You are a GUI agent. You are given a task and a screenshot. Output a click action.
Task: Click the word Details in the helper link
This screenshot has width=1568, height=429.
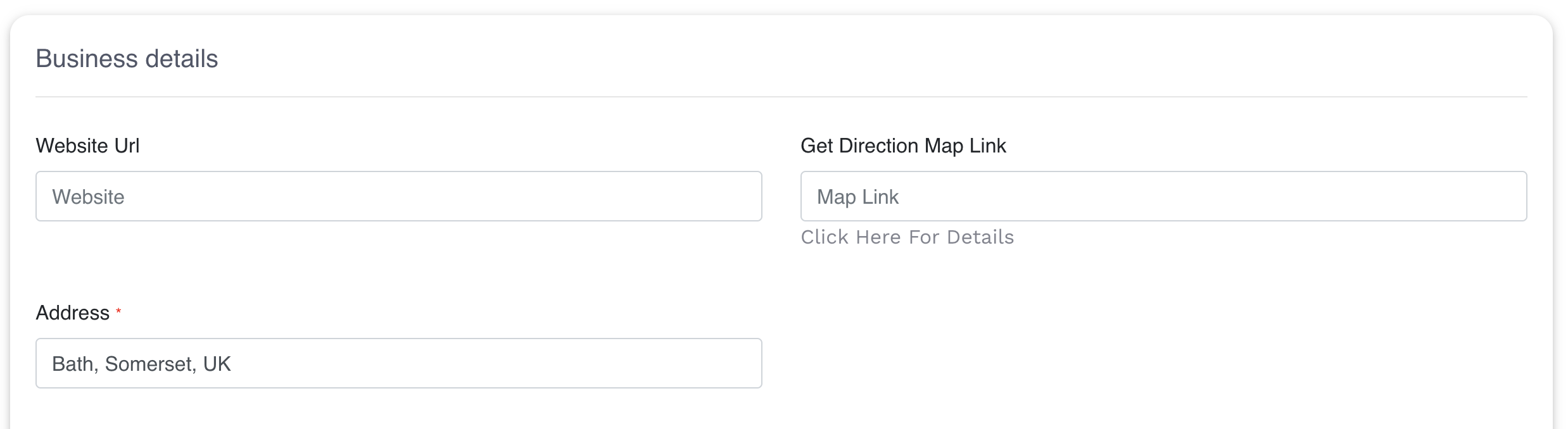click(980, 237)
